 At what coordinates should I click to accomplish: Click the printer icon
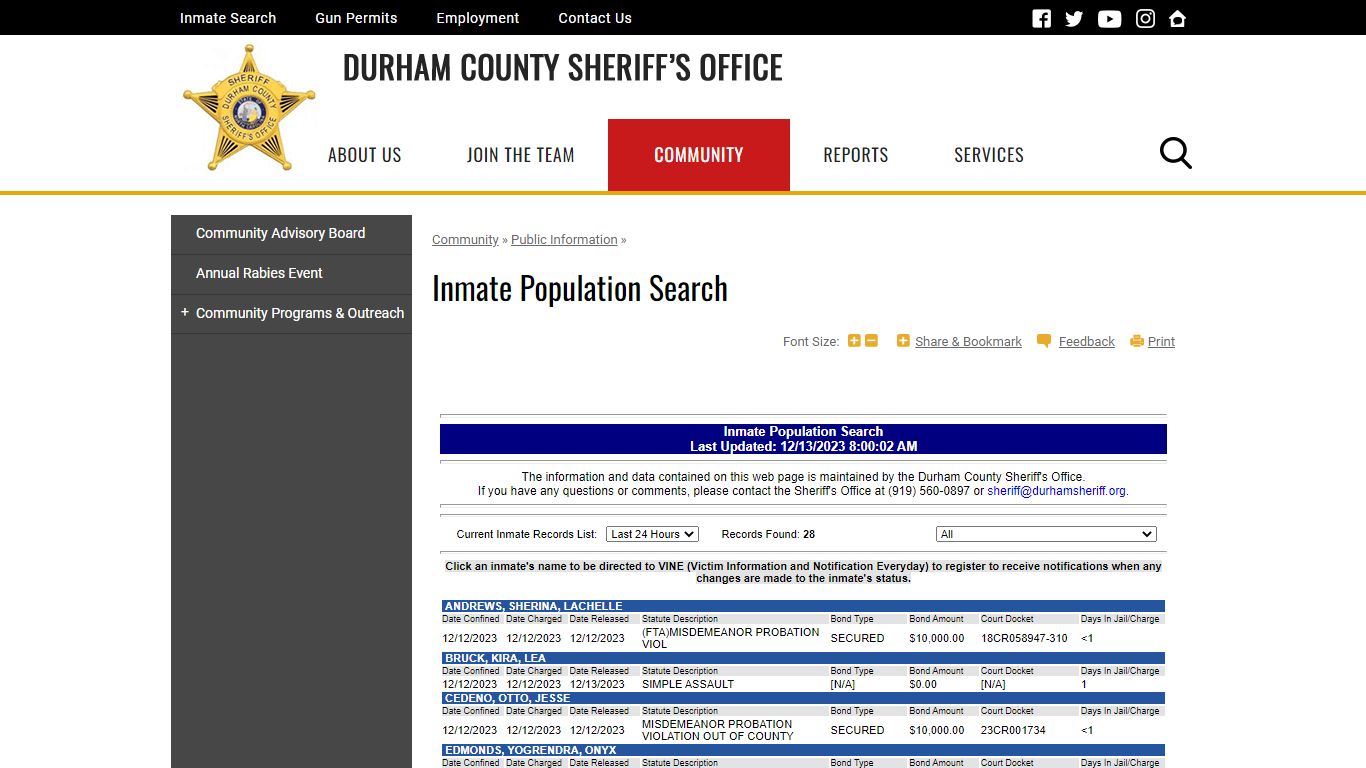1137,341
